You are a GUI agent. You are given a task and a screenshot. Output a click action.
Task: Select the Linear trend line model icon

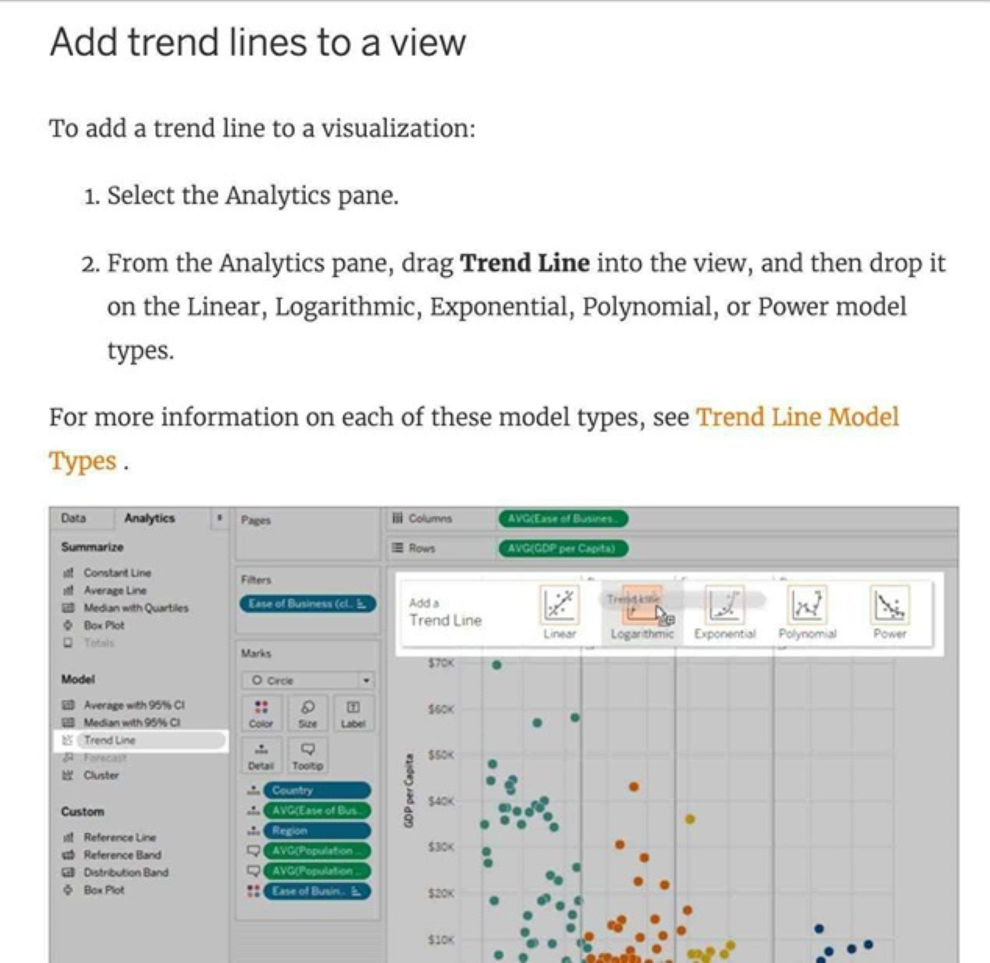560,605
